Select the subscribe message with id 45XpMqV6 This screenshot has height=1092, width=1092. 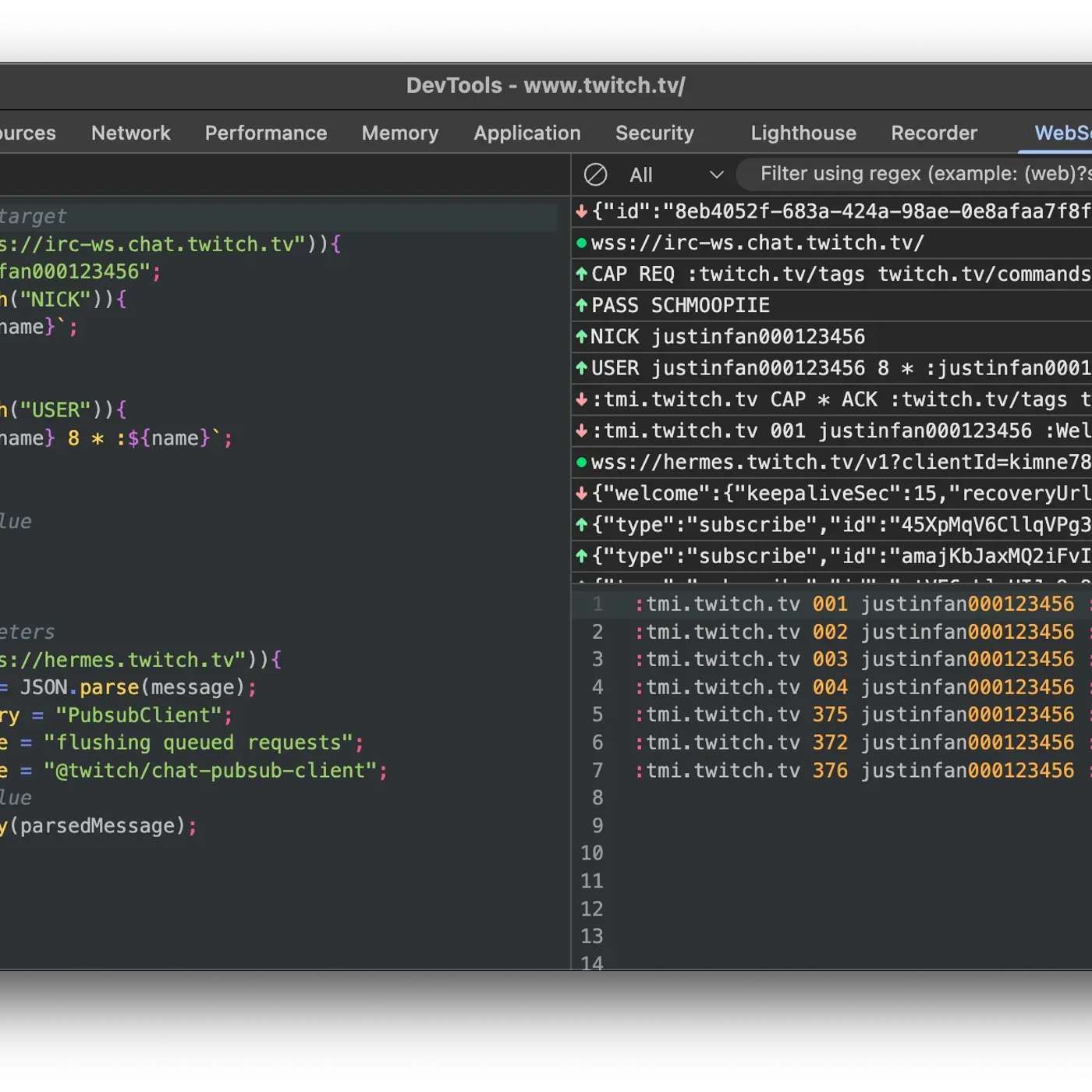point(831,525)
